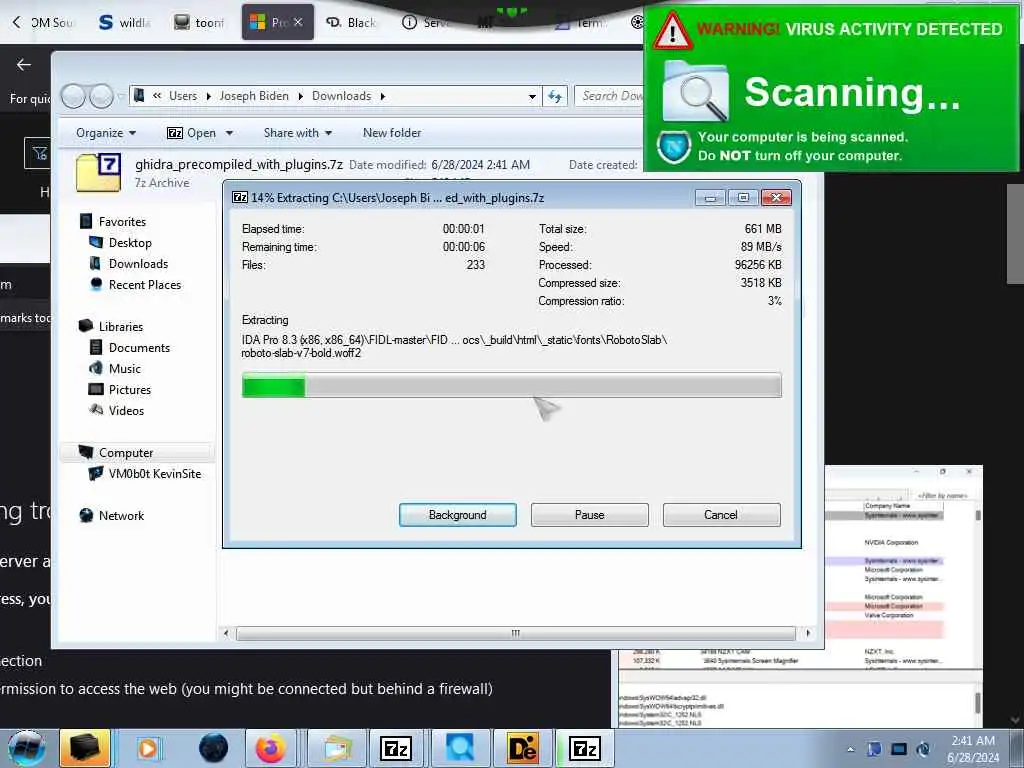Open the Videos library

pyautogui.click(x=126, y=410)
